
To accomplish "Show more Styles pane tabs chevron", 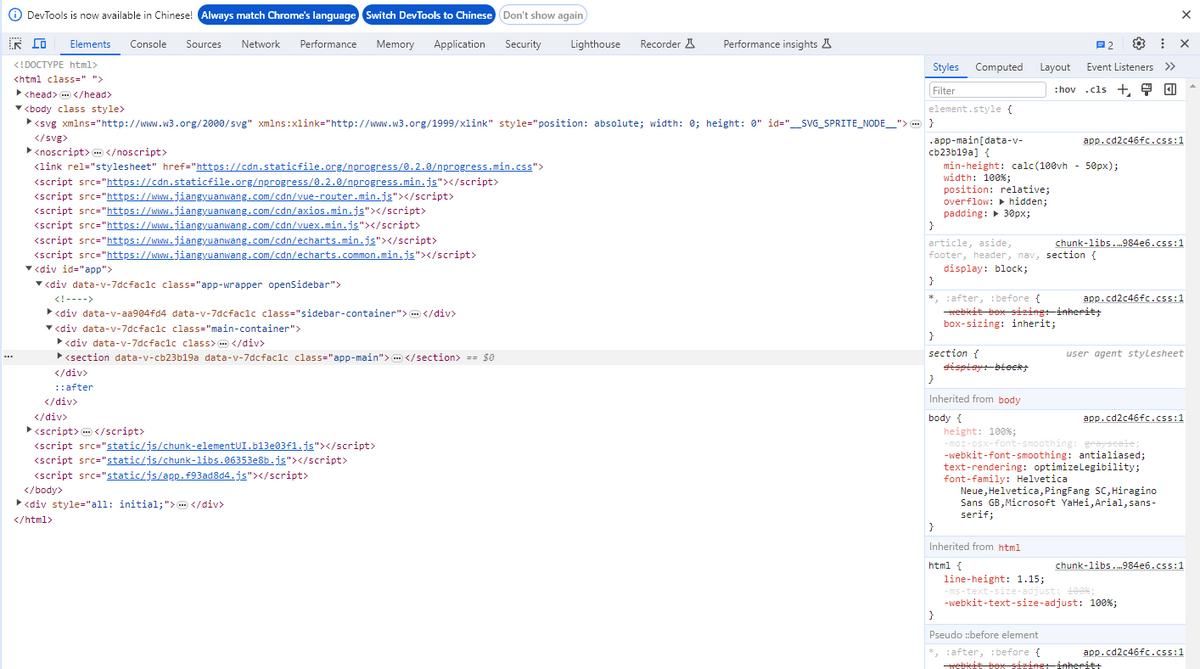I will pyautogui.click(x=1170, y=67).
